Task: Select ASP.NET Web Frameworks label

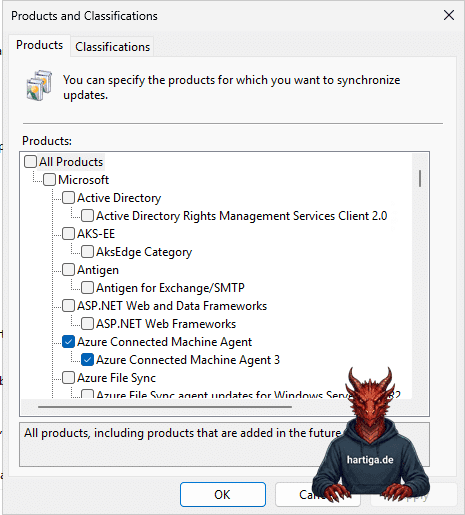Action: point(166,324)
